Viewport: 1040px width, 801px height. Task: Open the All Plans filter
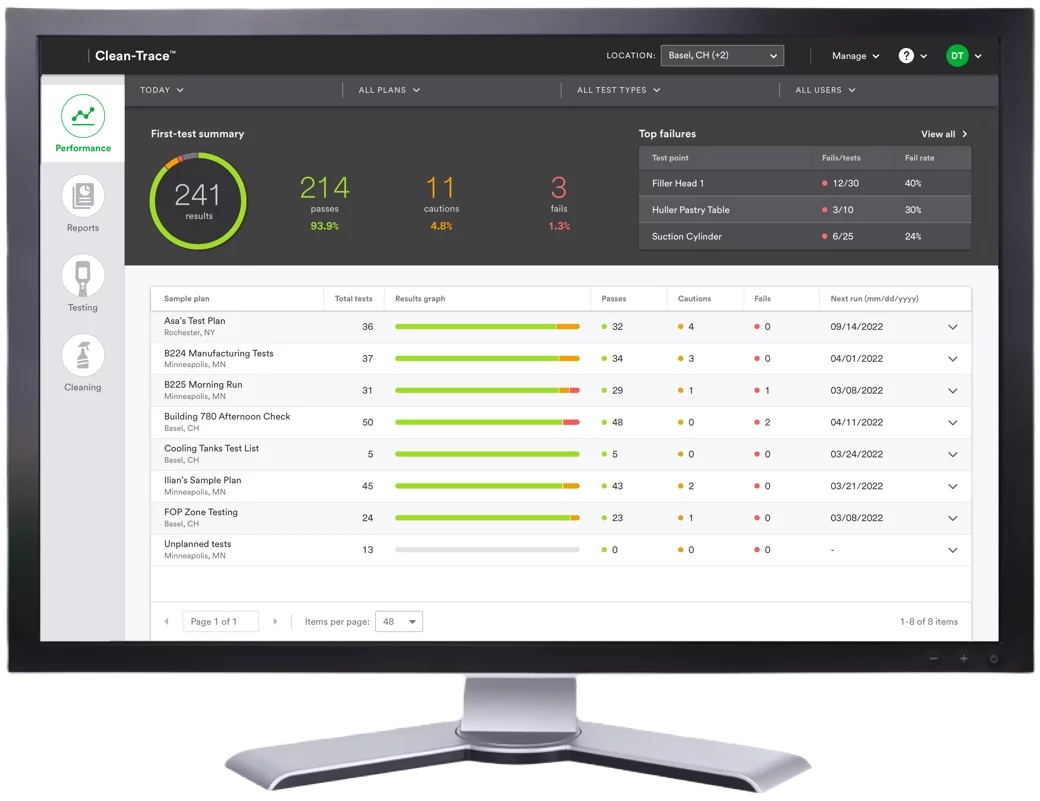(x=389, y=90)
